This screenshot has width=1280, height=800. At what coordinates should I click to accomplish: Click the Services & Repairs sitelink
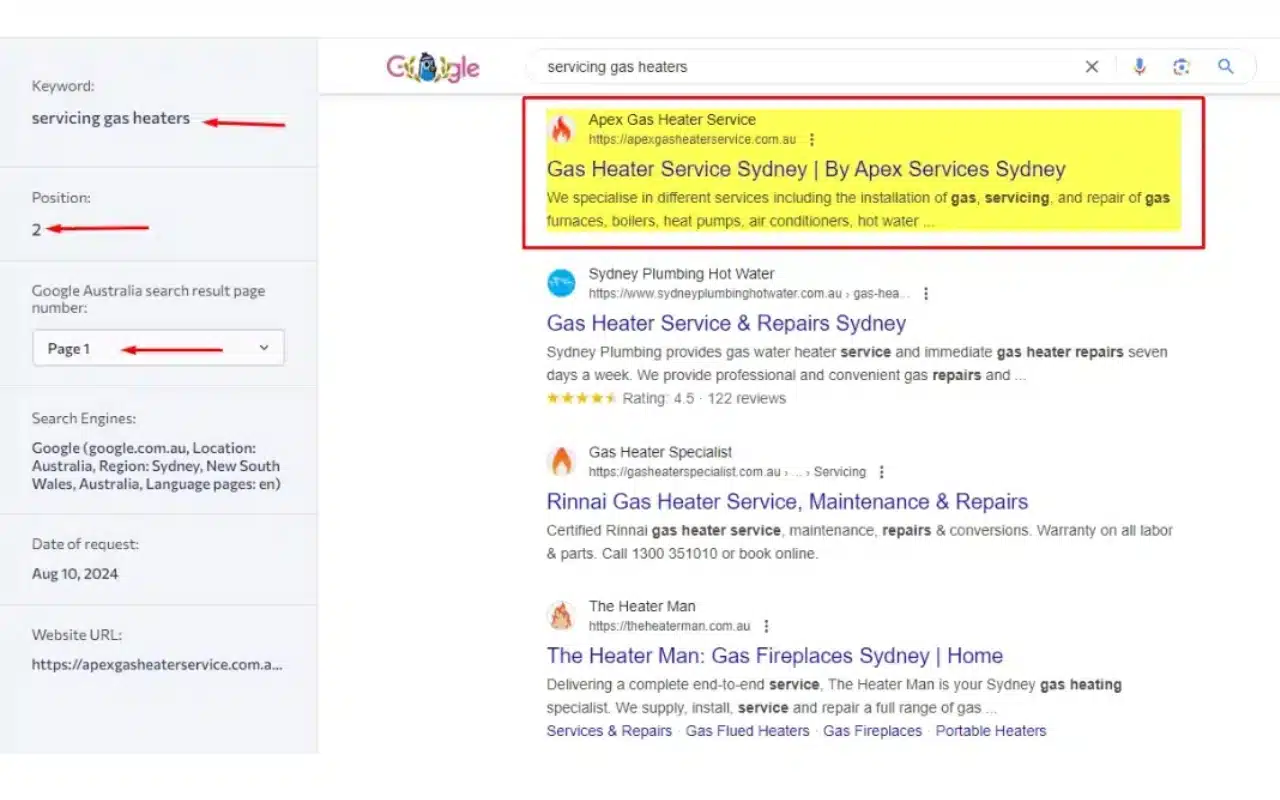pos(609,731)
